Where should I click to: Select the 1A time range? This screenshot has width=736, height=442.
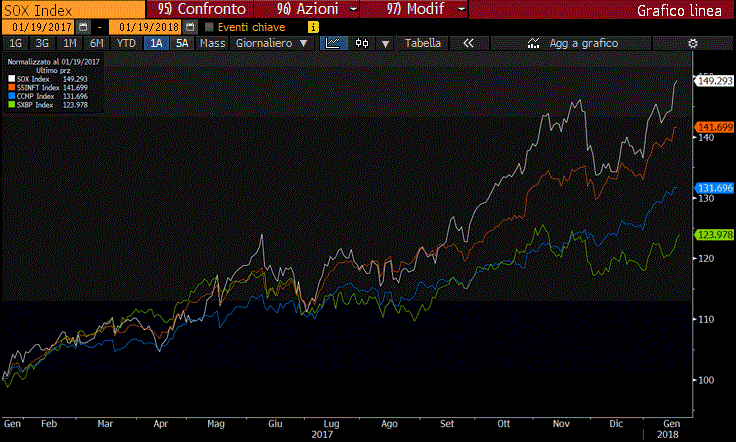point(156,43)
